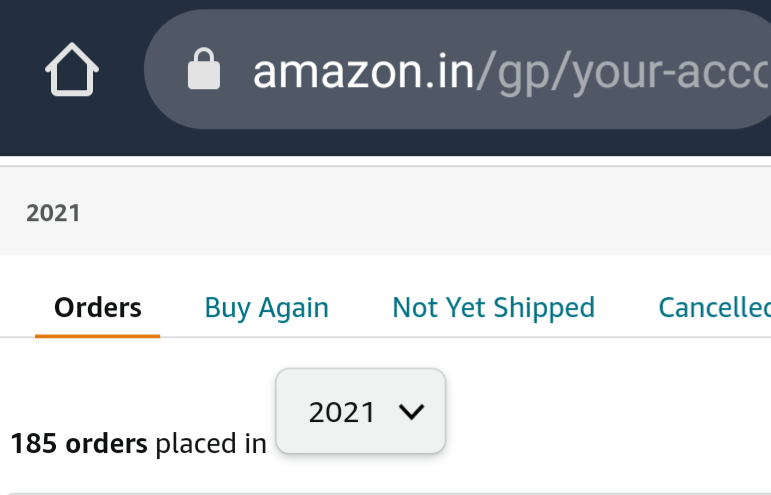Select the Not Yet Shipped tab
The image size is (771, 495).
pyautogui.click(x=493, y=307)
